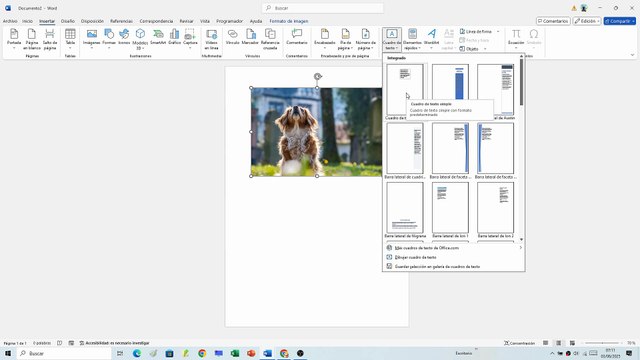This screenshot has width=640, height=360.
Task: Open the Compartir dropdown button
Action: click(x=620, y=21)
